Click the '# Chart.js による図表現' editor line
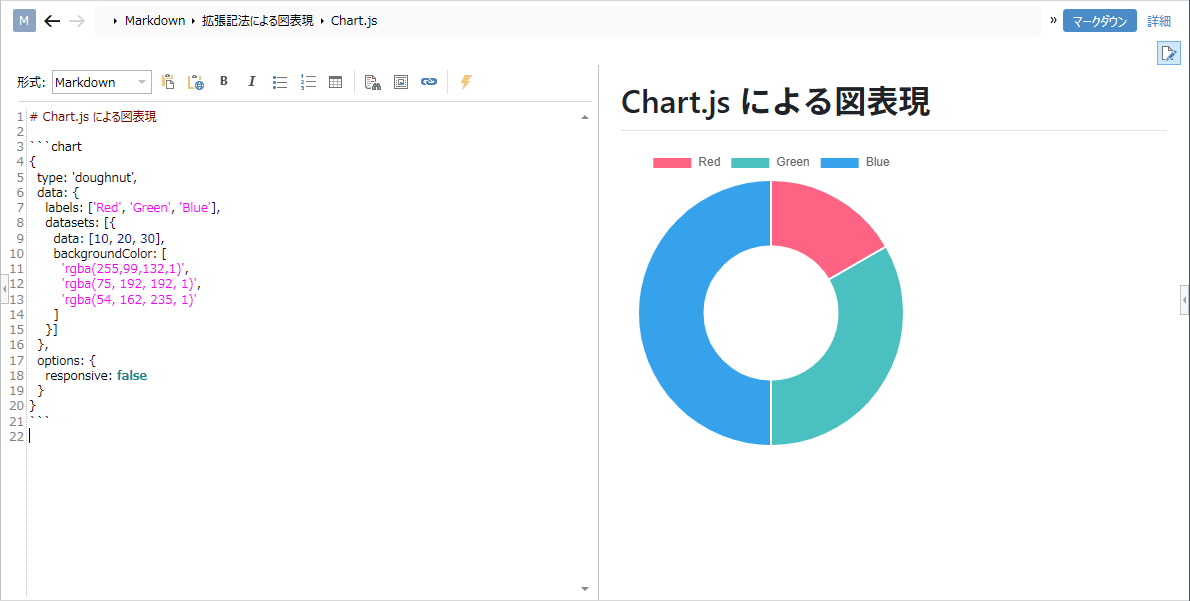This screenshot has height=601, width=1190. 93,117
